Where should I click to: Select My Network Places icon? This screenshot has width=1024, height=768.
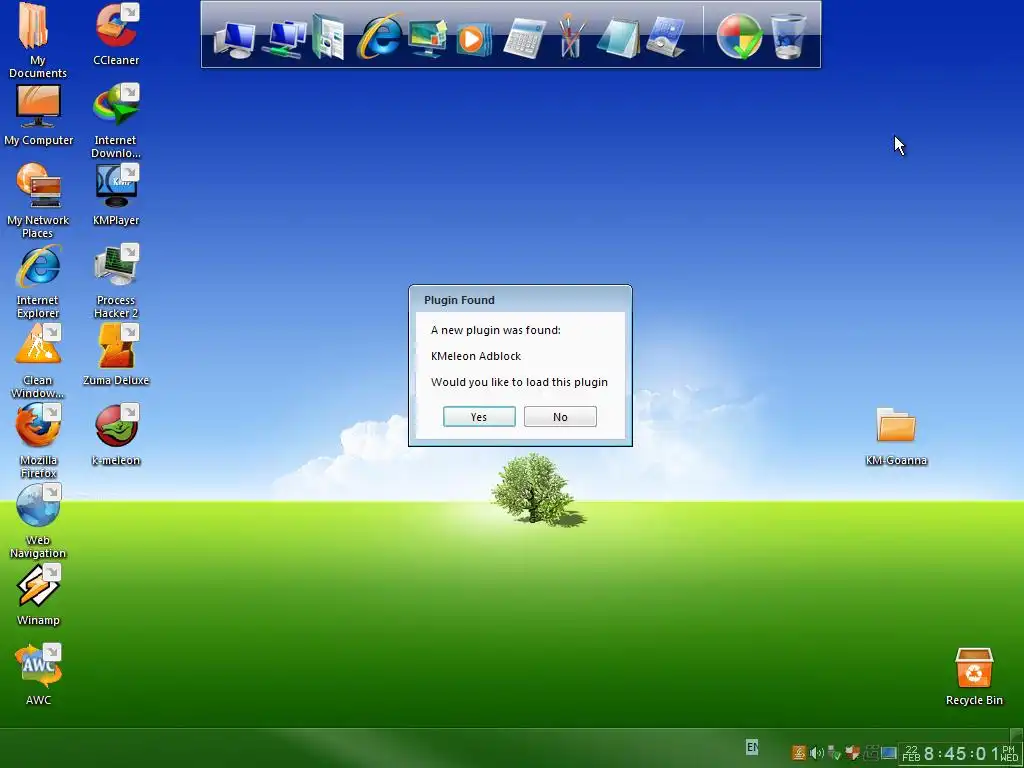point(38,201)
